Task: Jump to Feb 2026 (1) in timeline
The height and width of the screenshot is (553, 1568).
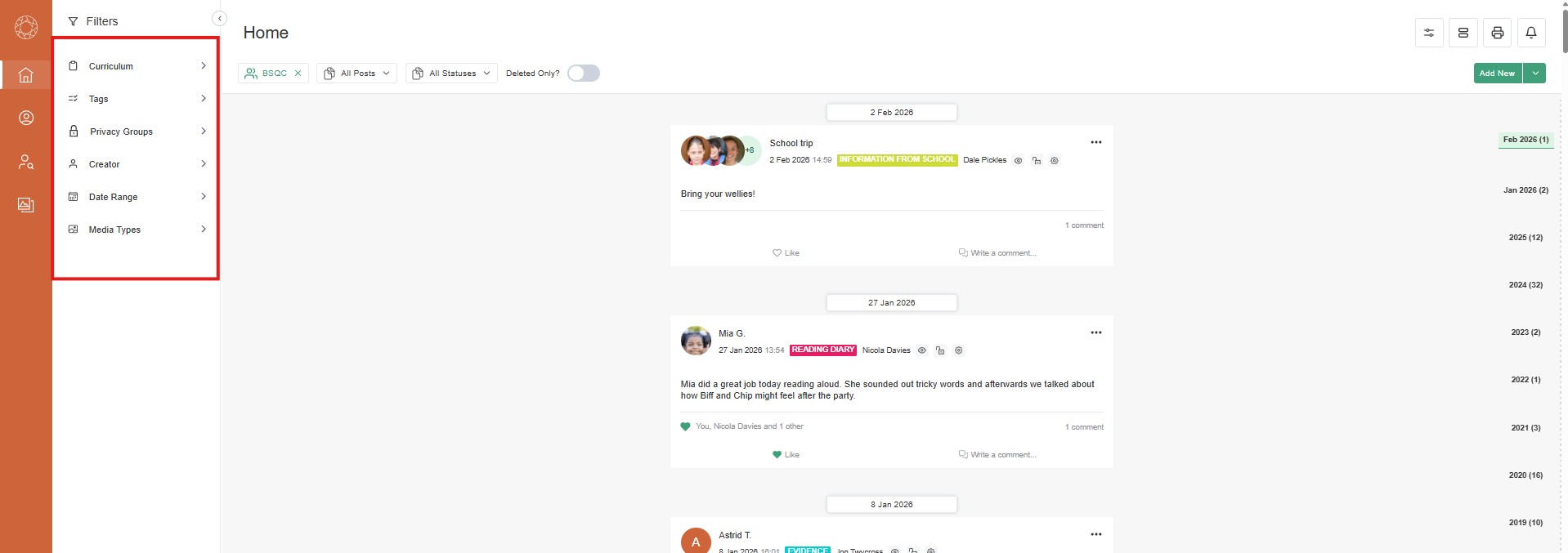Action: [x=1525, y=140]
